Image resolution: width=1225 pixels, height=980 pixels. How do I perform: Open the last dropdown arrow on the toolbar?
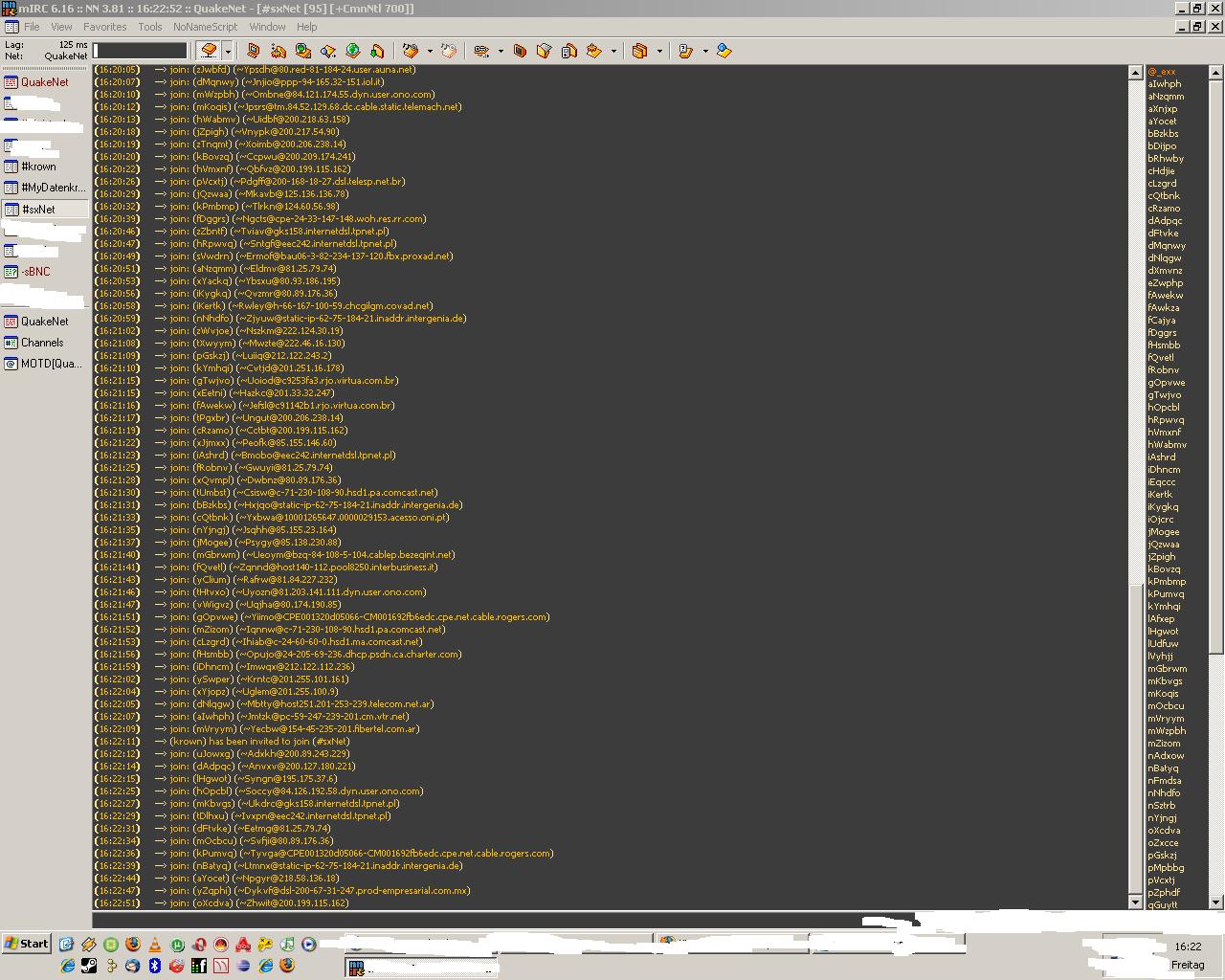pos(705,51)
